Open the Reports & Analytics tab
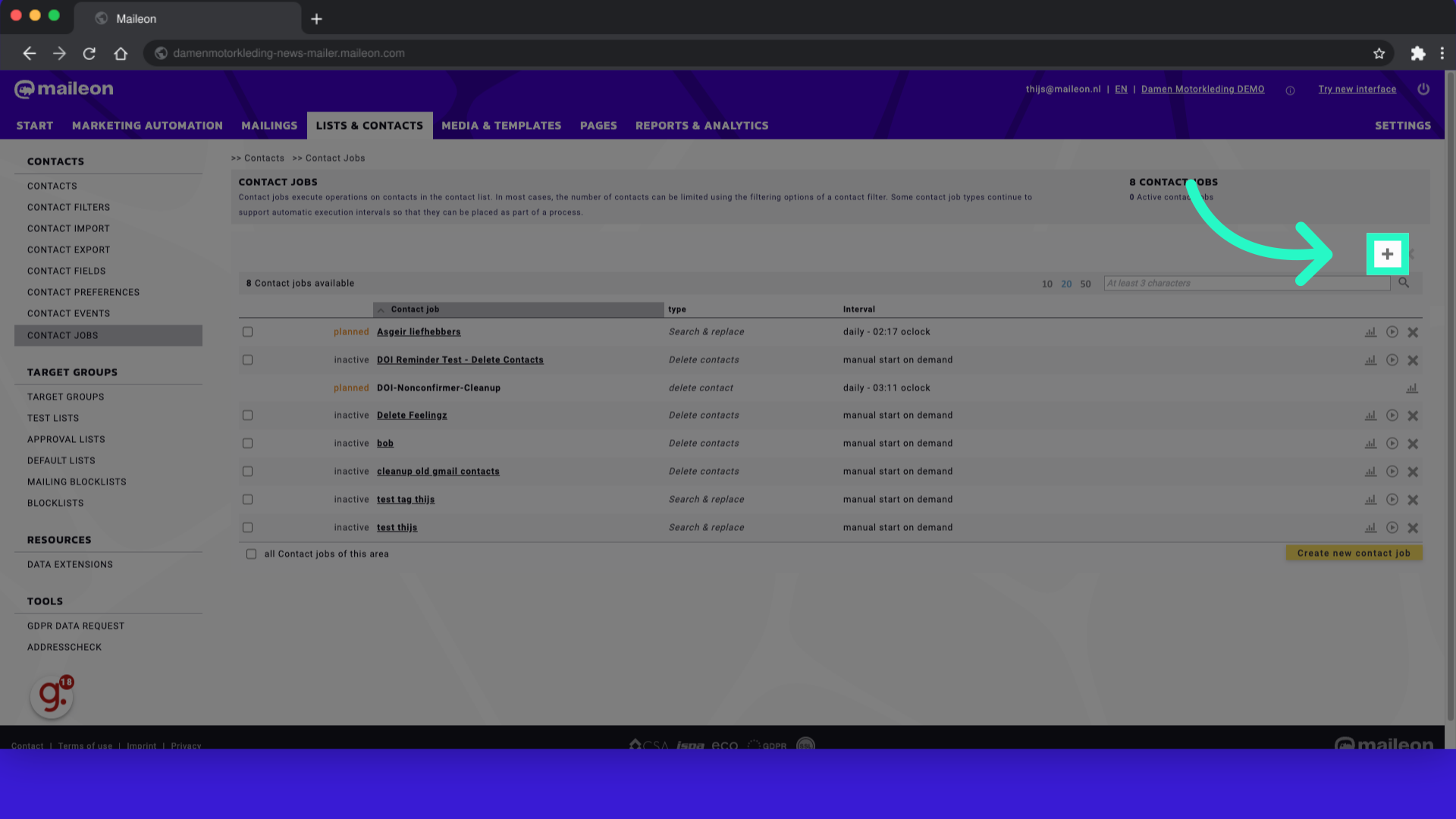Screen dimensions: 1456x819 point(701,126)
